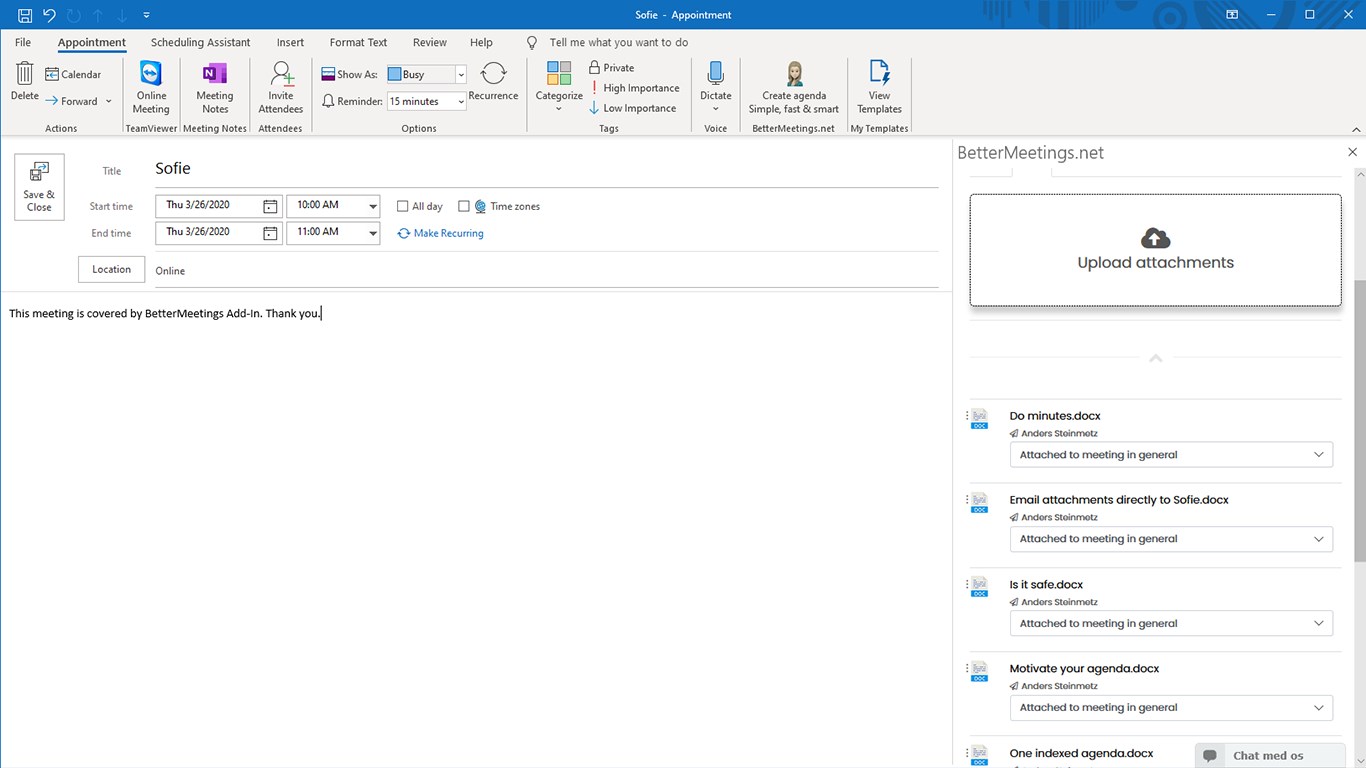Click the Title field containing Sofie

[546, 169]
